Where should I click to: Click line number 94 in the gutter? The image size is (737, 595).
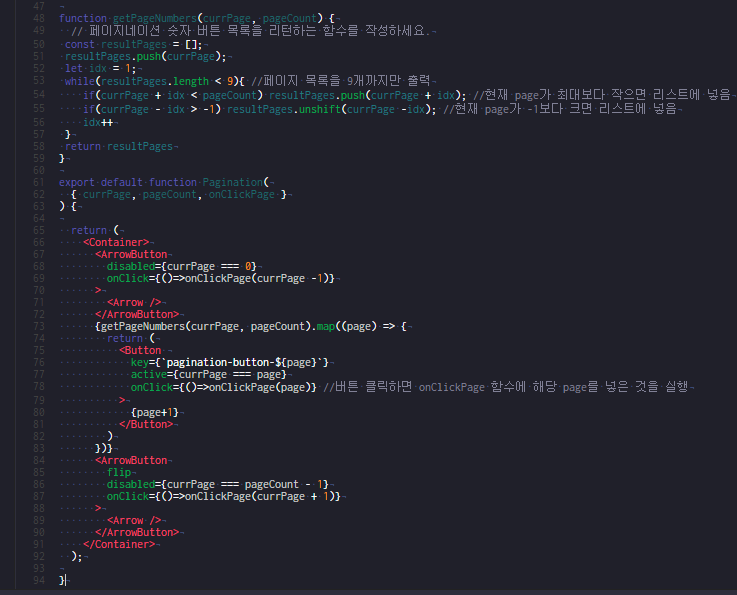tap(39, 580)
